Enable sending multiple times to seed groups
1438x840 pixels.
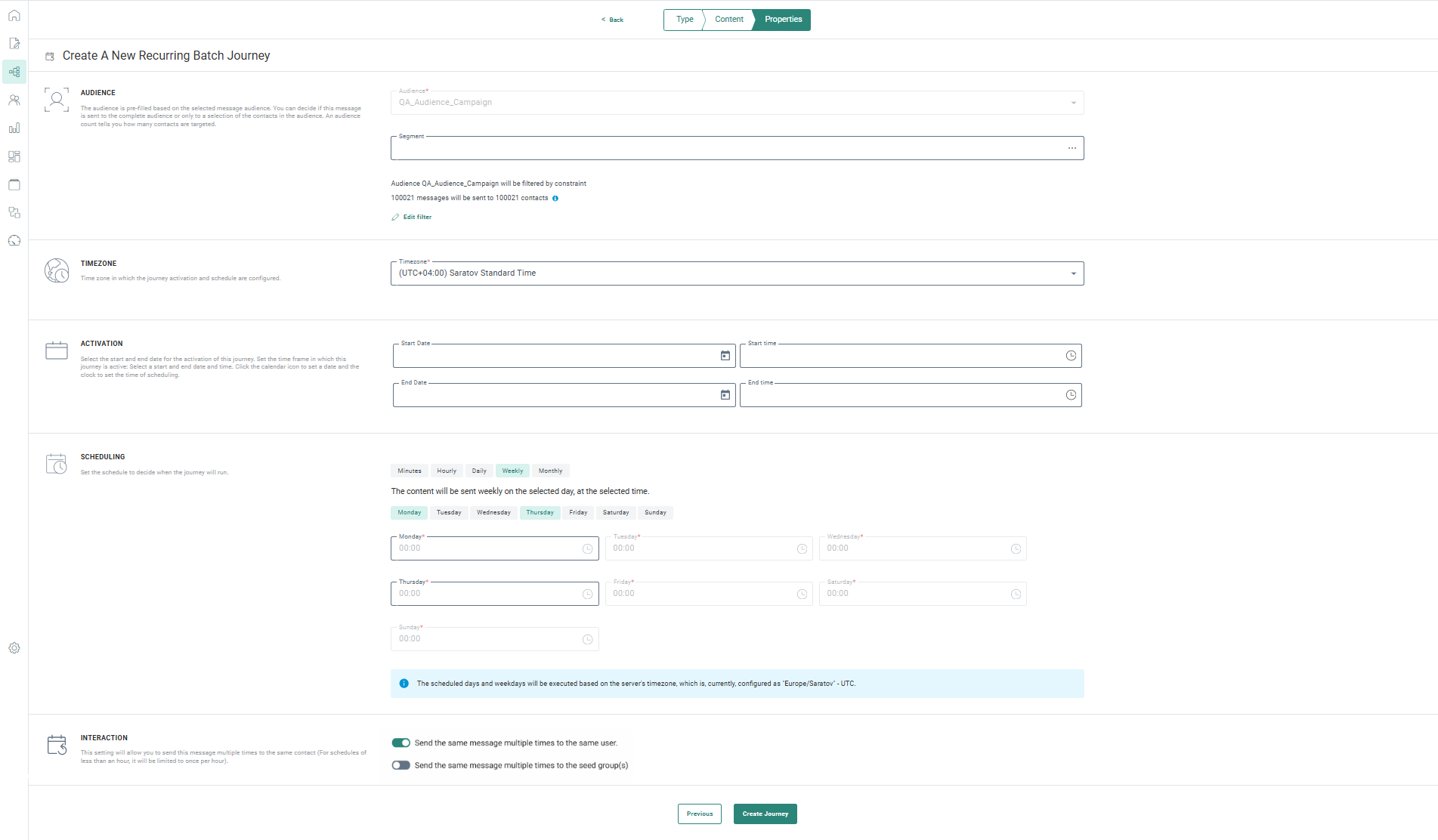pyautogui.click(x=400, y=765)
